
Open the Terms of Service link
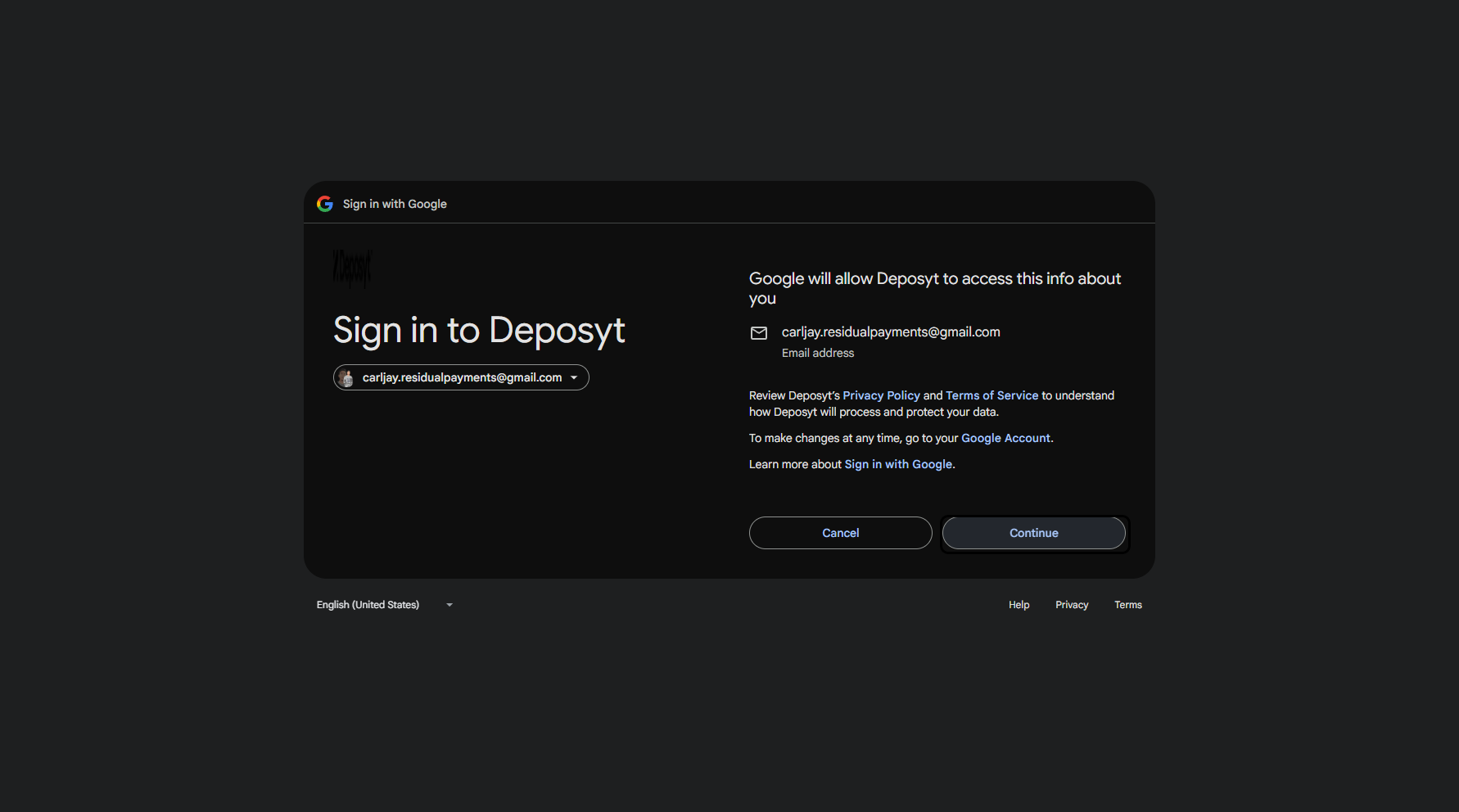[991, 395]
